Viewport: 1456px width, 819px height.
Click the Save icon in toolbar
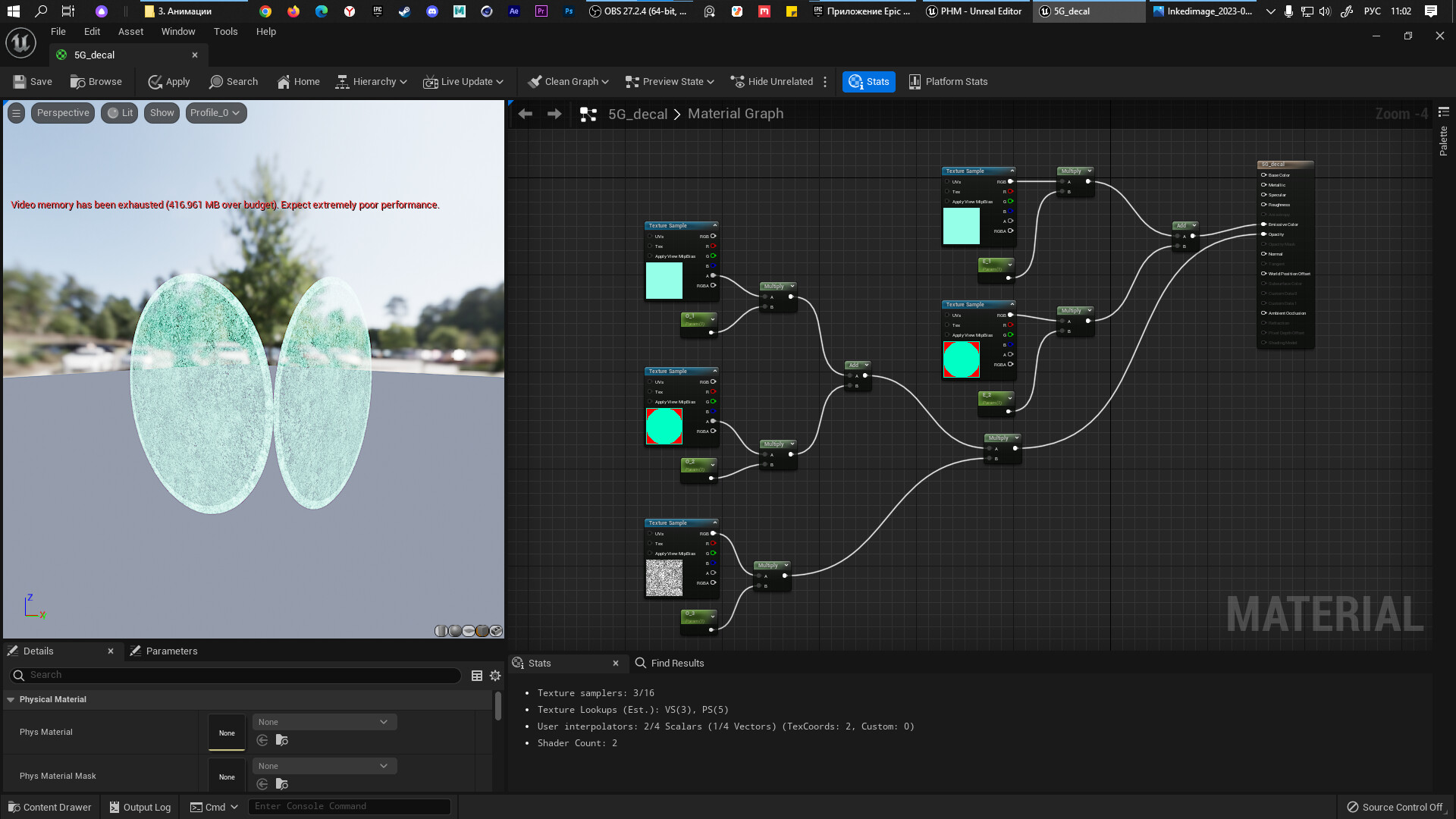click(20, 82)
